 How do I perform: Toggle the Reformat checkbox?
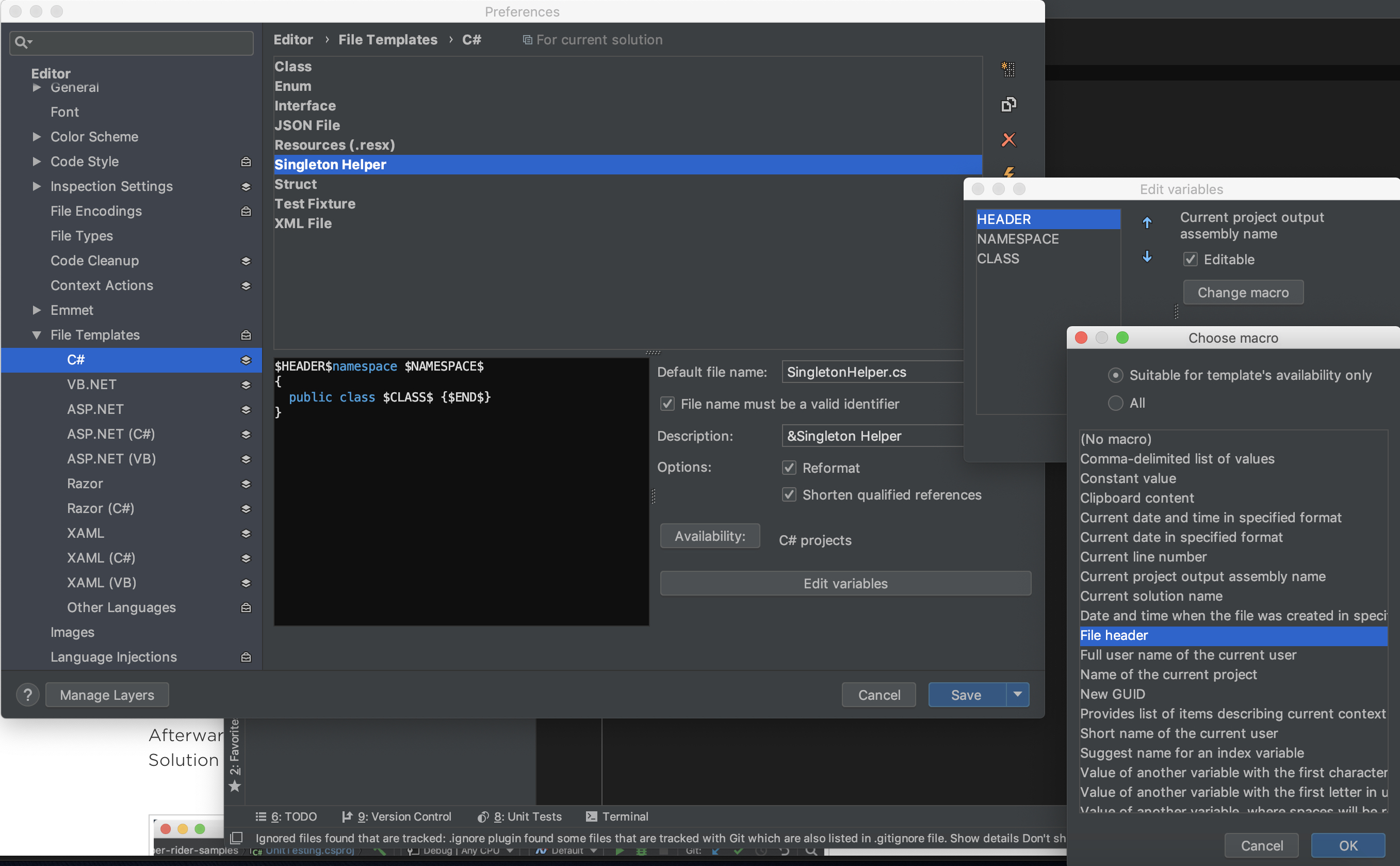coord(789,468)
